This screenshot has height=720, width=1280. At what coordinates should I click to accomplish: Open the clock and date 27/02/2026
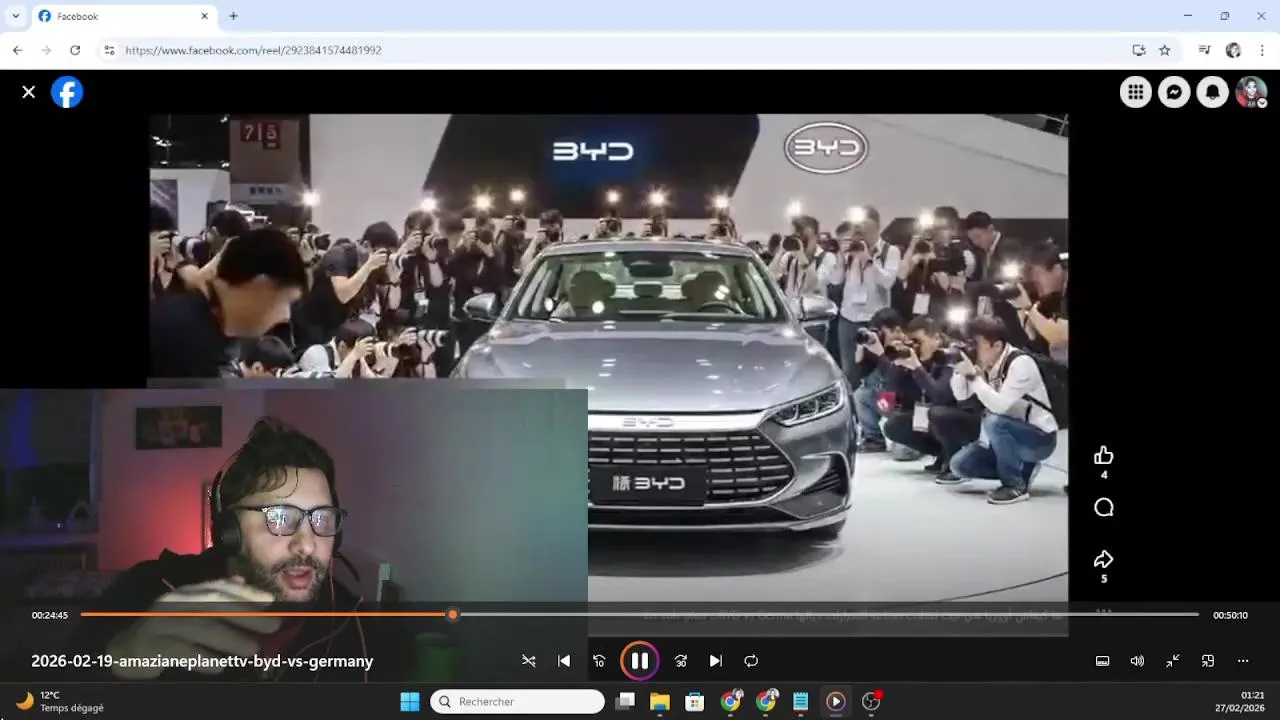[1240, 702]
